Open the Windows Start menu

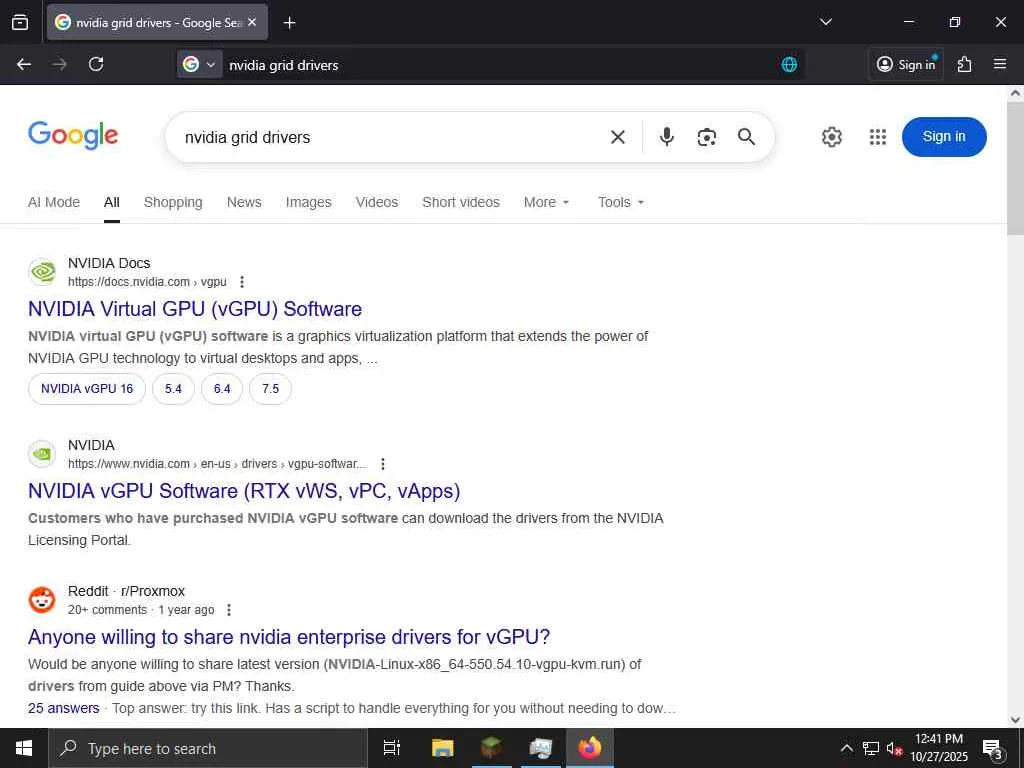[x=24, y=748]
